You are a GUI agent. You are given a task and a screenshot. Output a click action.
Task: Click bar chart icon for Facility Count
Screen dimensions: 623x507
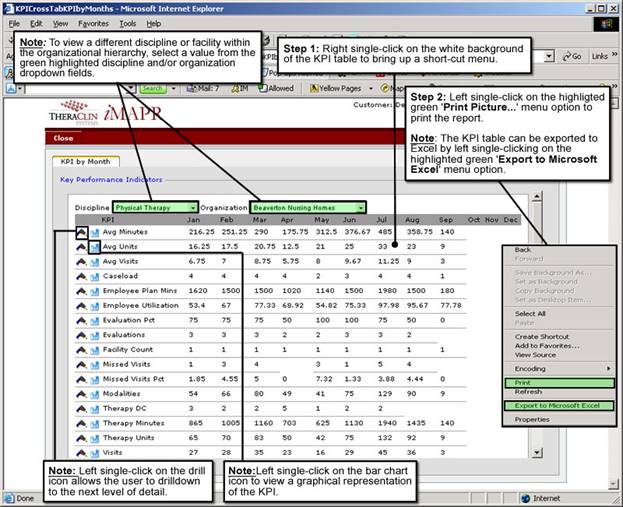click(94, 350)
